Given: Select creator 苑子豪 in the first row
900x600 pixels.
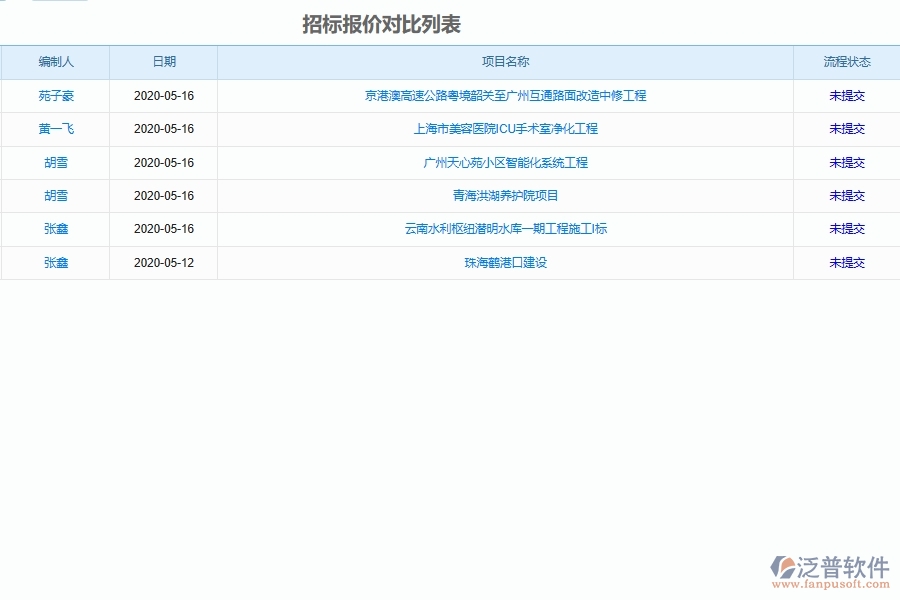Looking at the screenshot, I should click(x=56, y=96).
